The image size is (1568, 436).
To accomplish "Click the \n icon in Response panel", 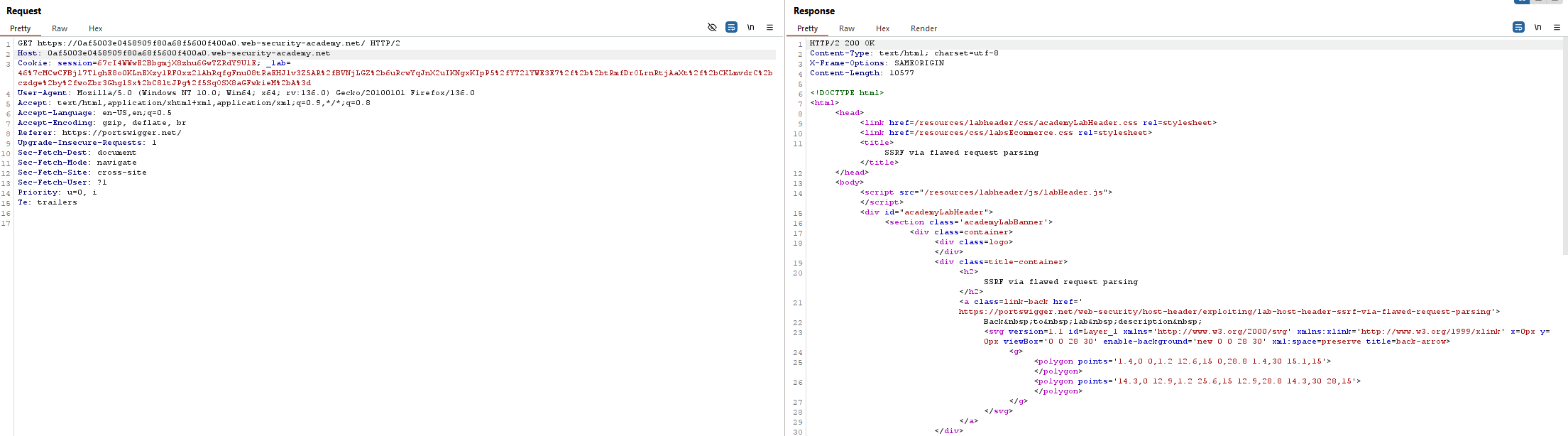I will click(1537, 27).
